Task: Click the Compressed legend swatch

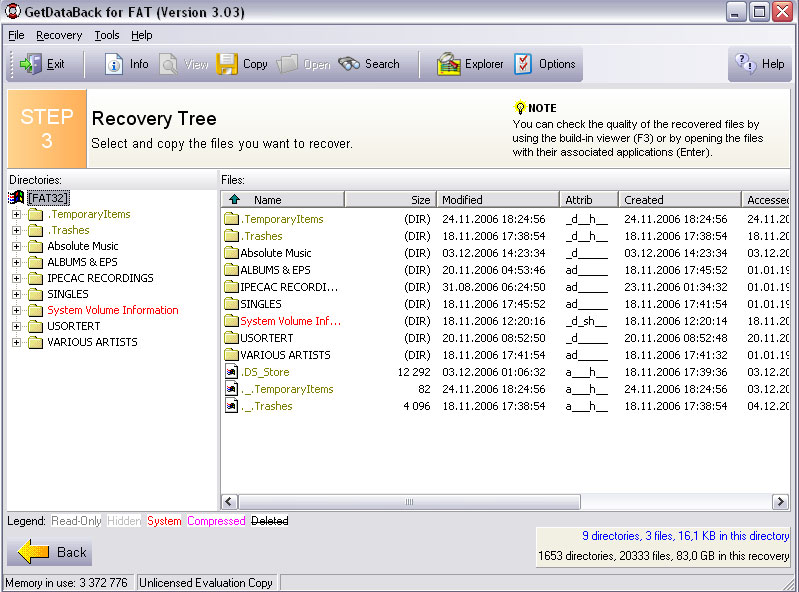Action: [216, 521]
